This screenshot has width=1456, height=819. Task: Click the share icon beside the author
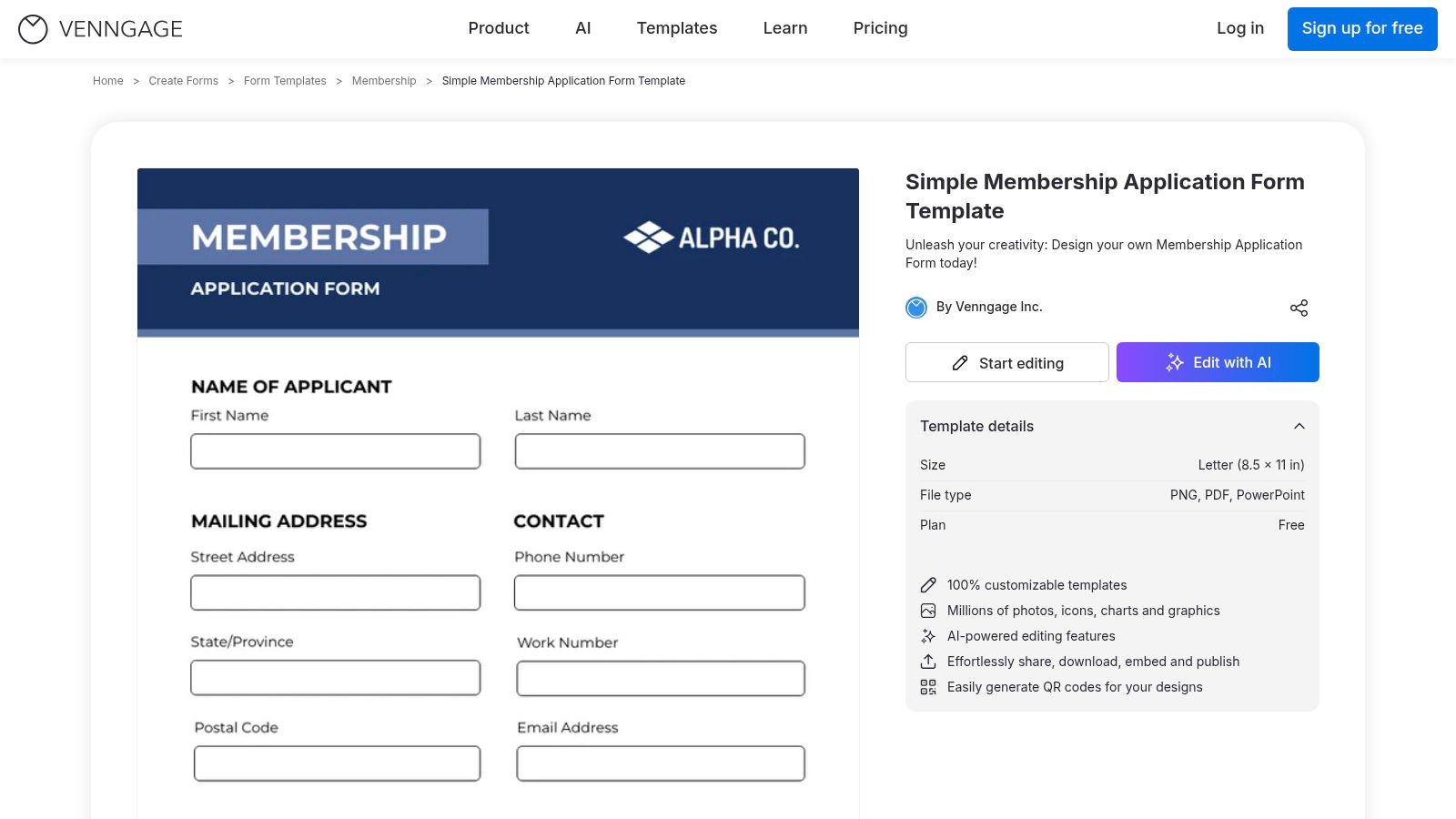click(1299, 308)
